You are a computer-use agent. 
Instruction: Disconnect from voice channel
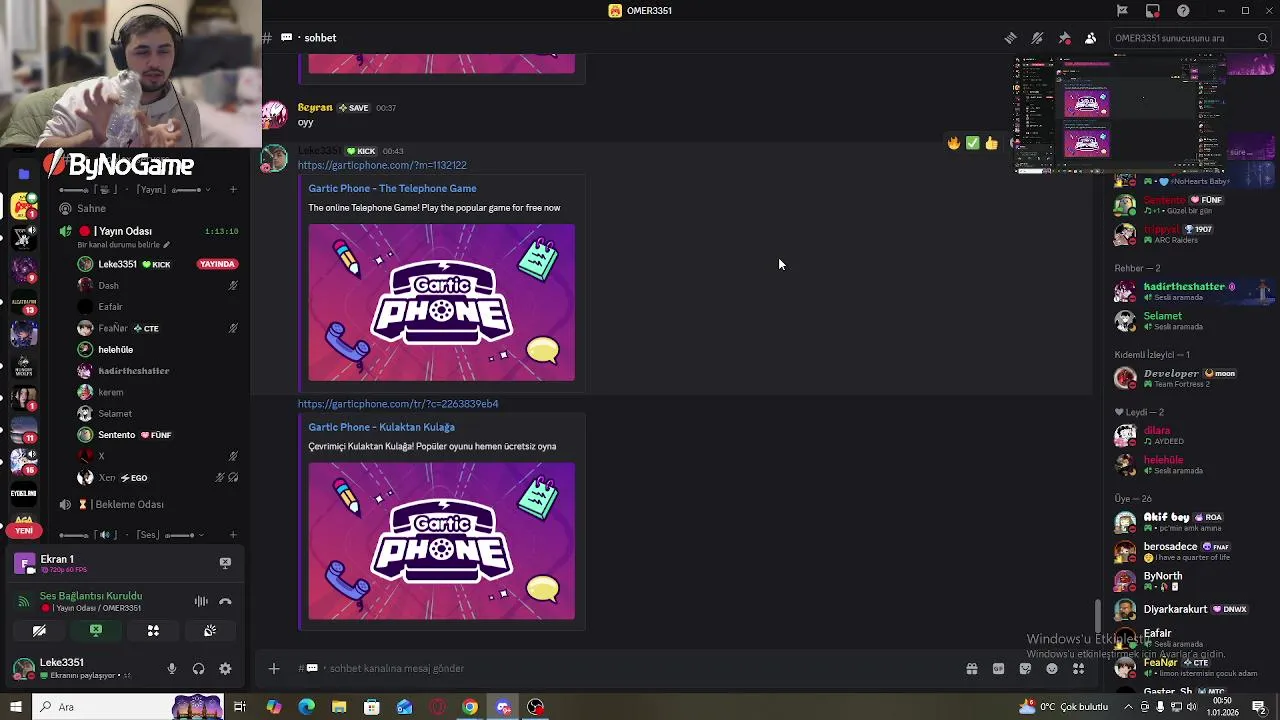pyautogui.click(x=225, y=601)
